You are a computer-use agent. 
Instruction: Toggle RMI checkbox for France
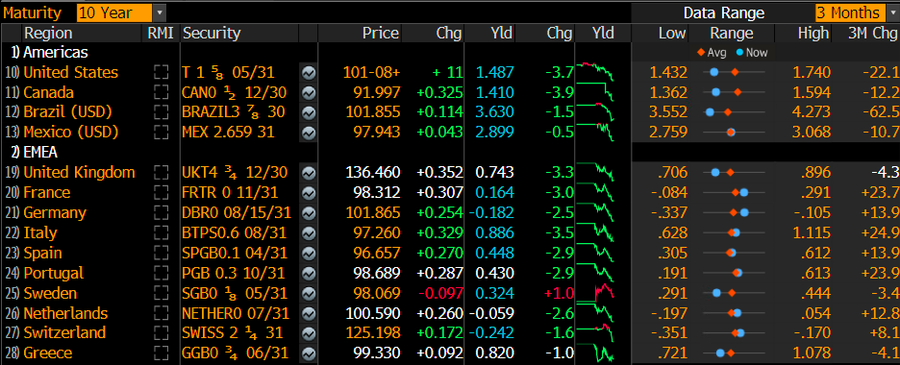coord(161,193)
